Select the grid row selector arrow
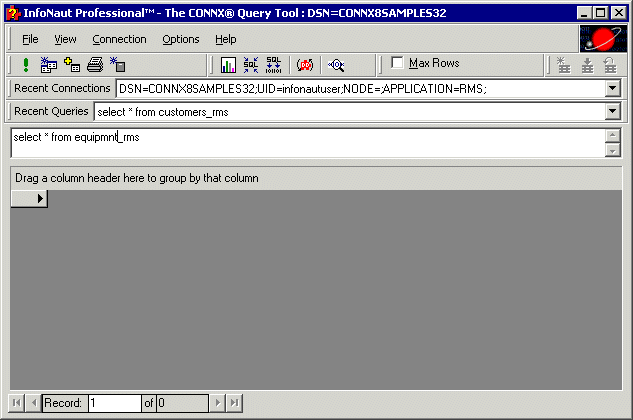633x420 pixels. point(29,199)
